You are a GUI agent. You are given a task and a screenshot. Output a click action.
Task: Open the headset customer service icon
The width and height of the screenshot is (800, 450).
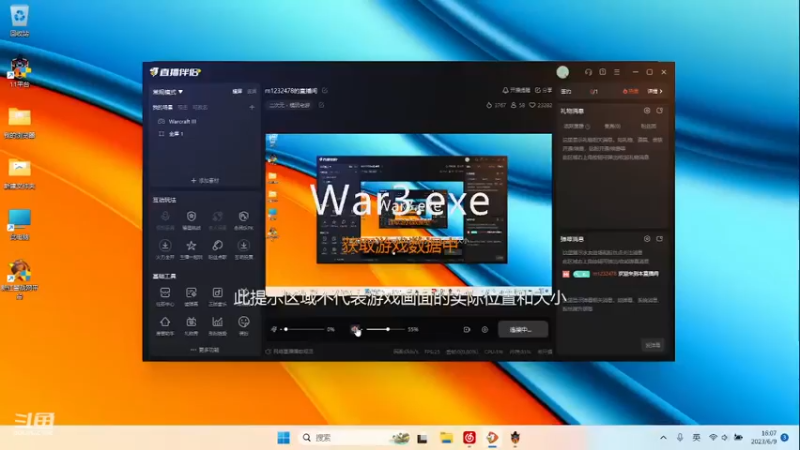[x=588, y=72]
